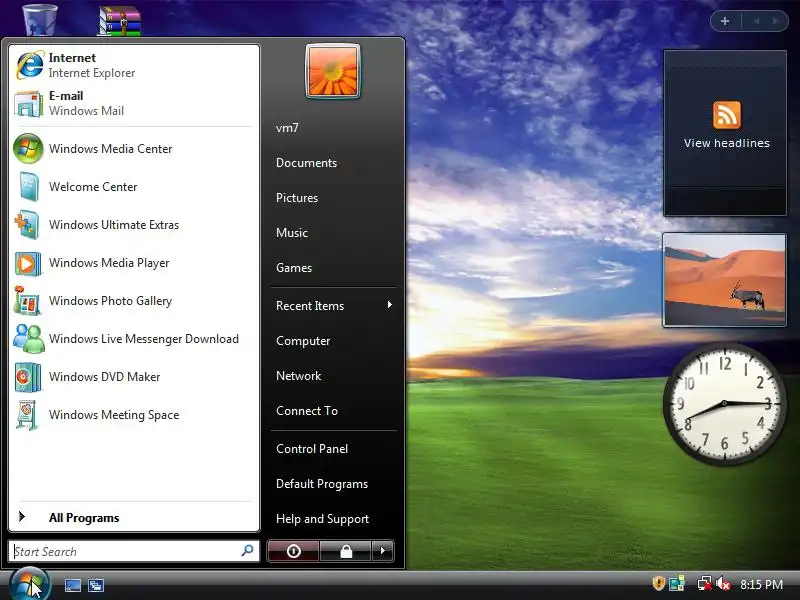The width and height of the screenshot is (800, 600).
Task: Open Pictures from Start menu
Action: coord(297,198)
